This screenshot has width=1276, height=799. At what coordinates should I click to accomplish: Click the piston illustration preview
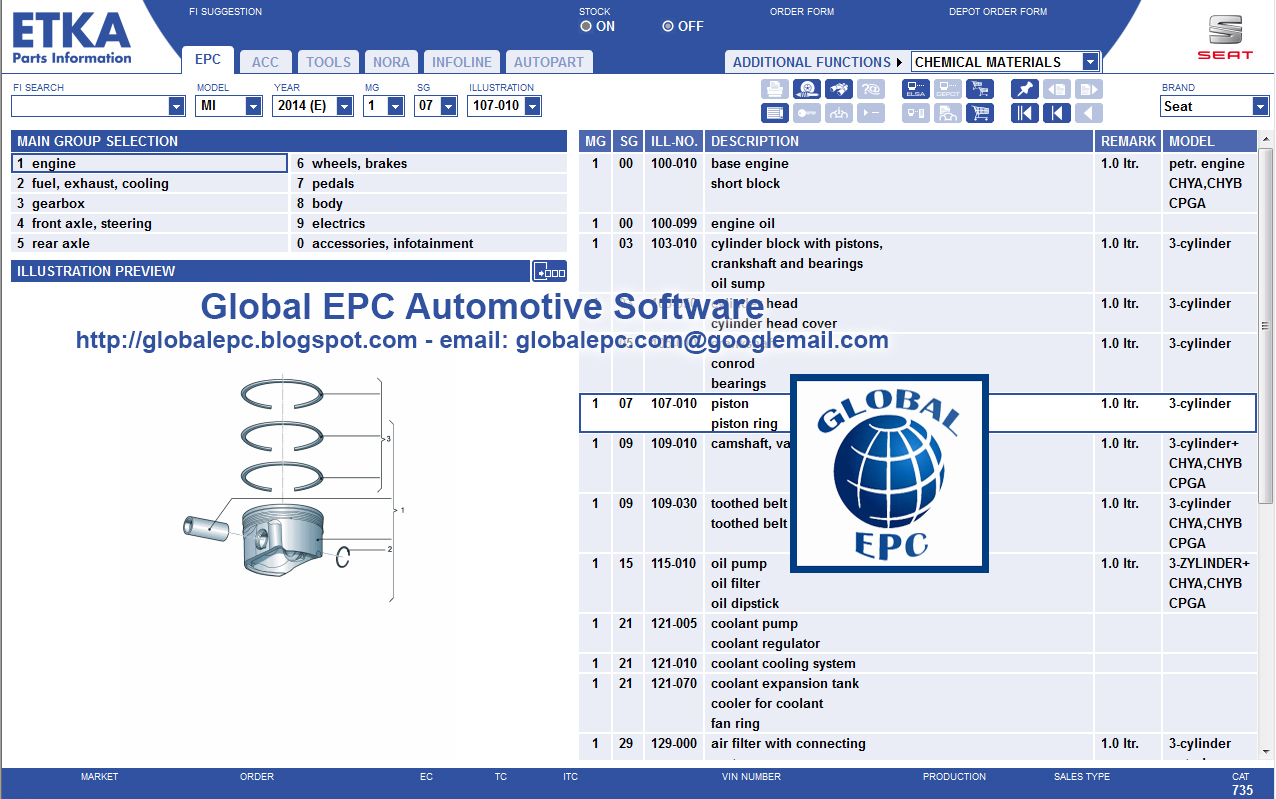[x=295, y=488]
